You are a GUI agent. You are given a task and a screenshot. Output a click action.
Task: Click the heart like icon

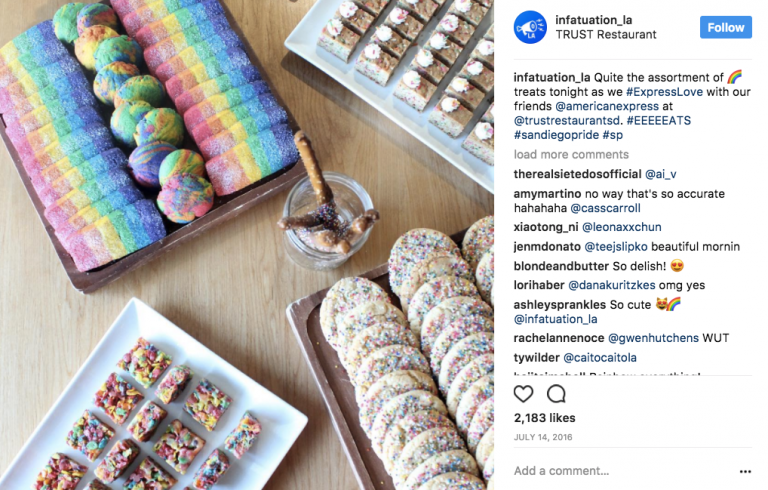pyautogui.click(x=523, y=393)
